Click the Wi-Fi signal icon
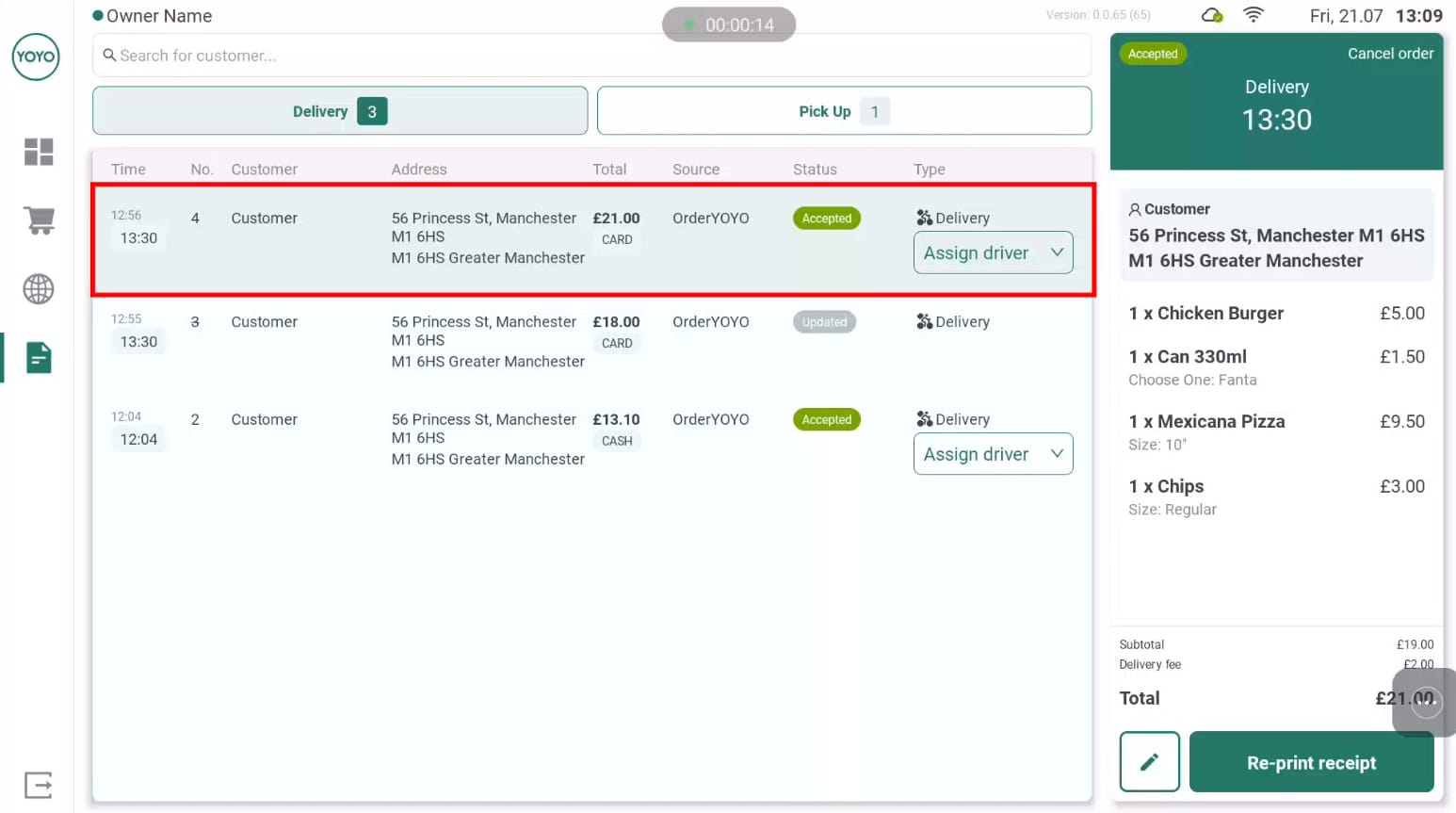The width and height of the screenshot is (1456, 813). pos(1254,15)
